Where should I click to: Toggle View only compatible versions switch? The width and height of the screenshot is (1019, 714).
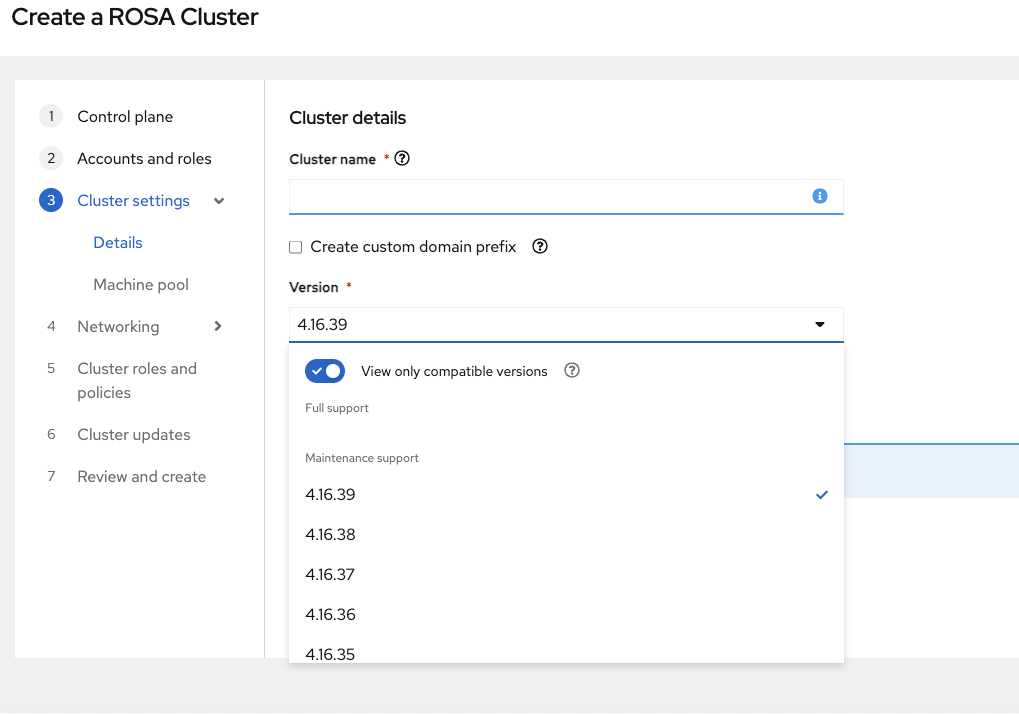(325, 371)
